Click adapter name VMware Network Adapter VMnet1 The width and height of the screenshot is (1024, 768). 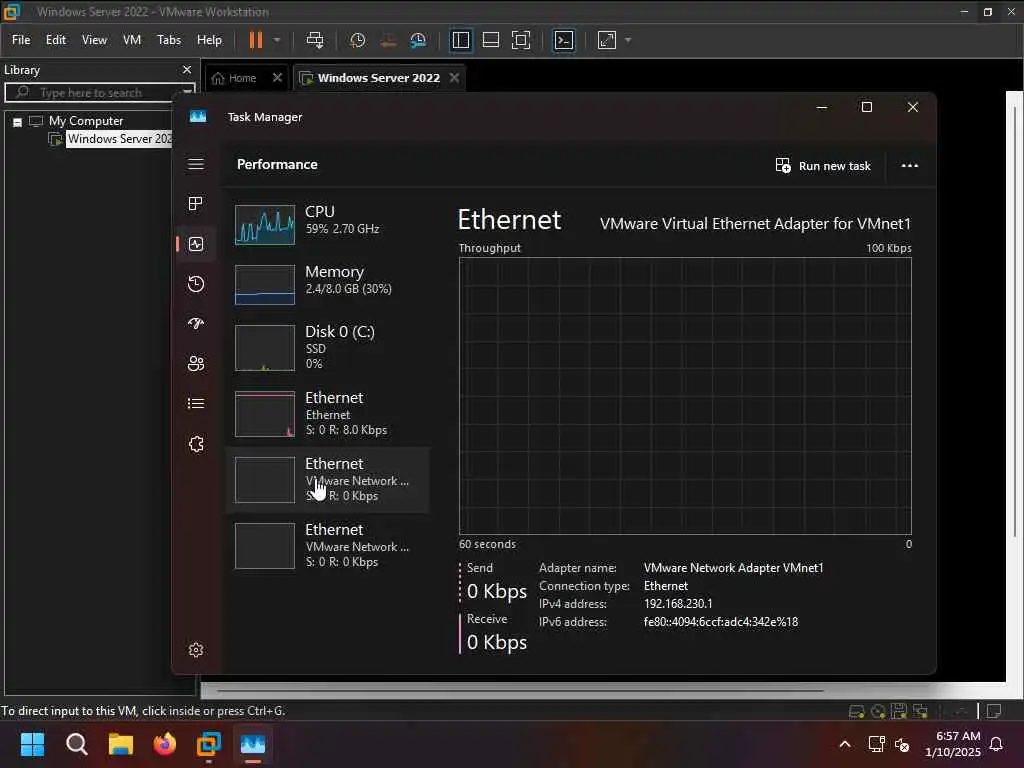(733, 568)
